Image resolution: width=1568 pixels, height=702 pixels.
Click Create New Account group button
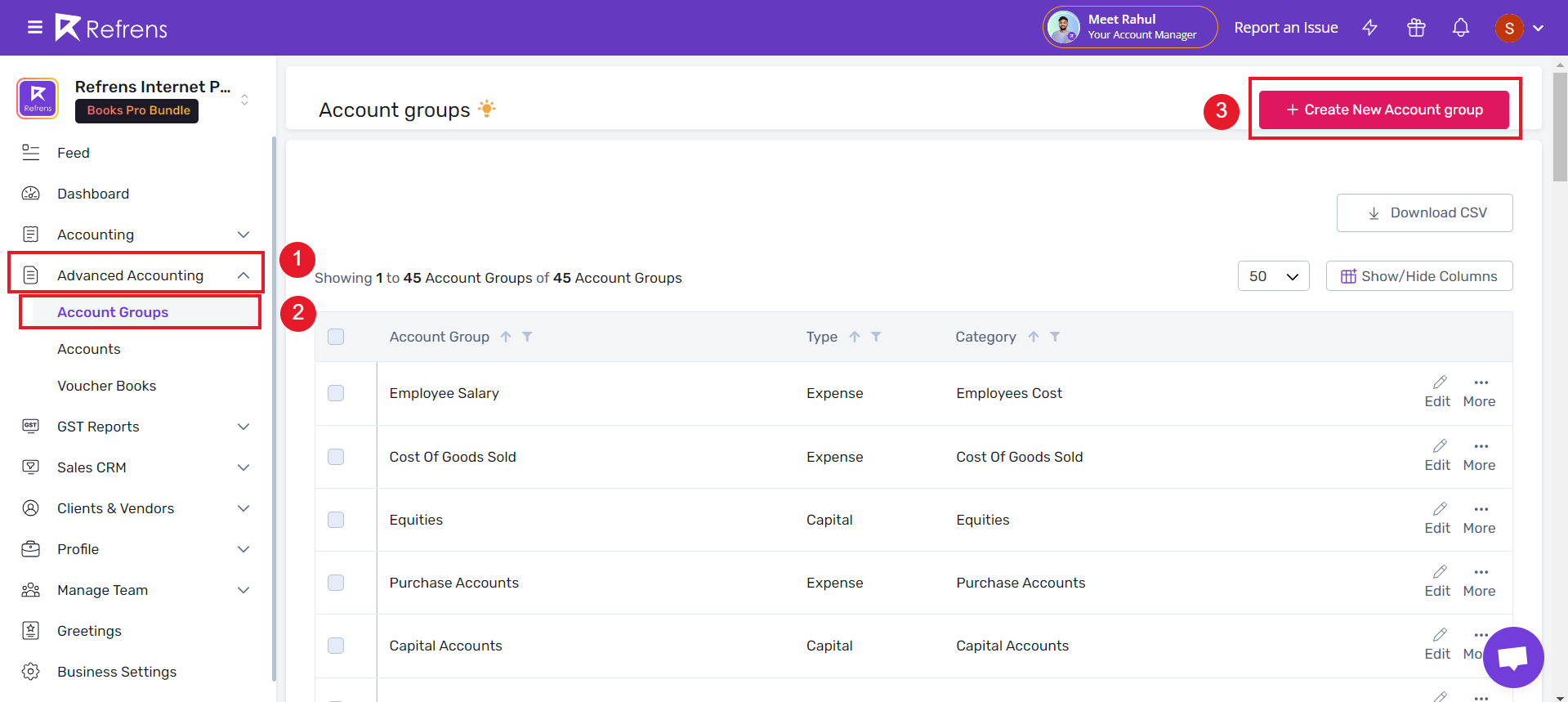point(1384,110)
